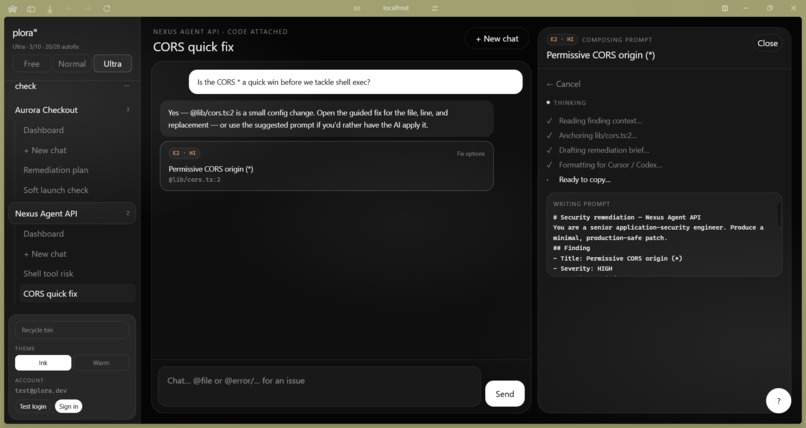Open the round help question mark button
The width and height of the screenshot is (806, 428).
click(778, 401)
